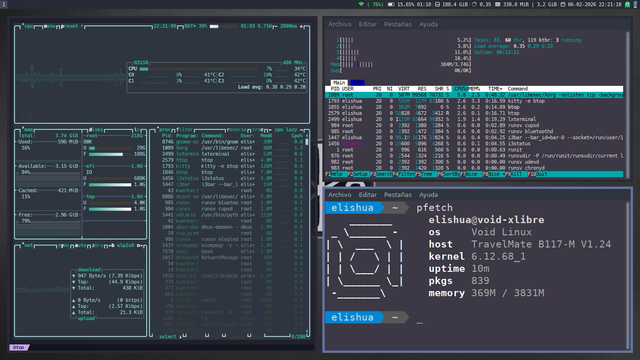640x360 pixels.
Task: Select the NetworkManage row in btop process list
Action: click(x=232, y=258)
